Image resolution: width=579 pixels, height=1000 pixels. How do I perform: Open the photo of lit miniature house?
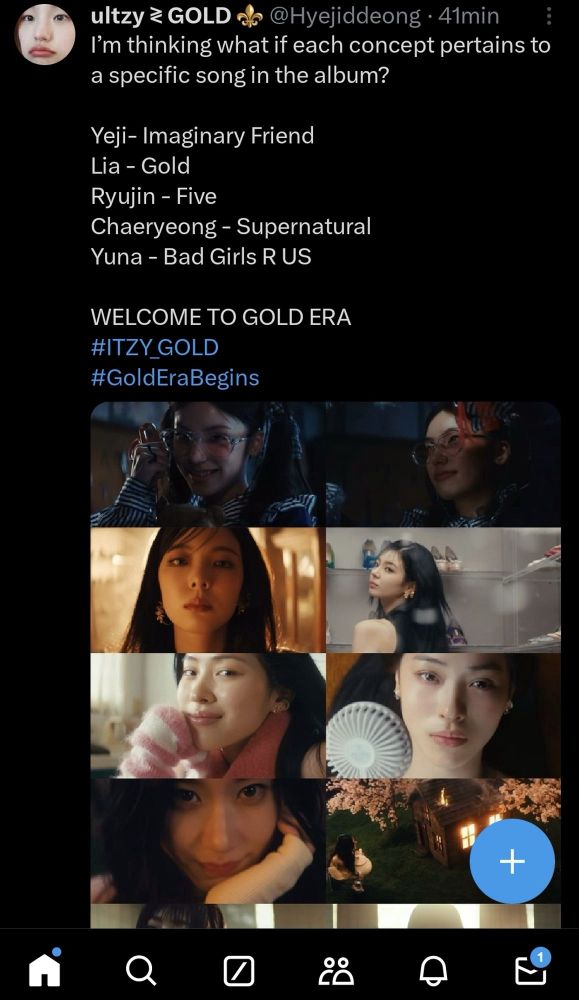pos(444,841)
